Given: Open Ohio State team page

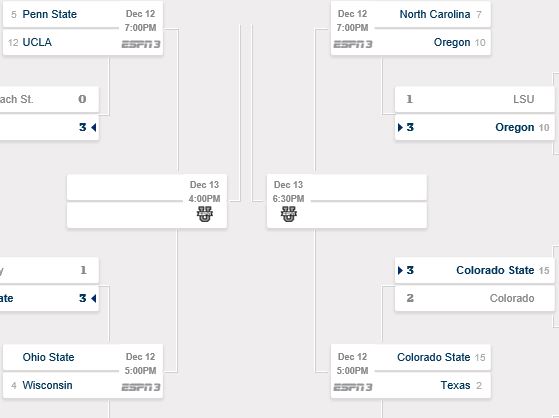Looking at the screenshot, I should (x=48, y=357).
